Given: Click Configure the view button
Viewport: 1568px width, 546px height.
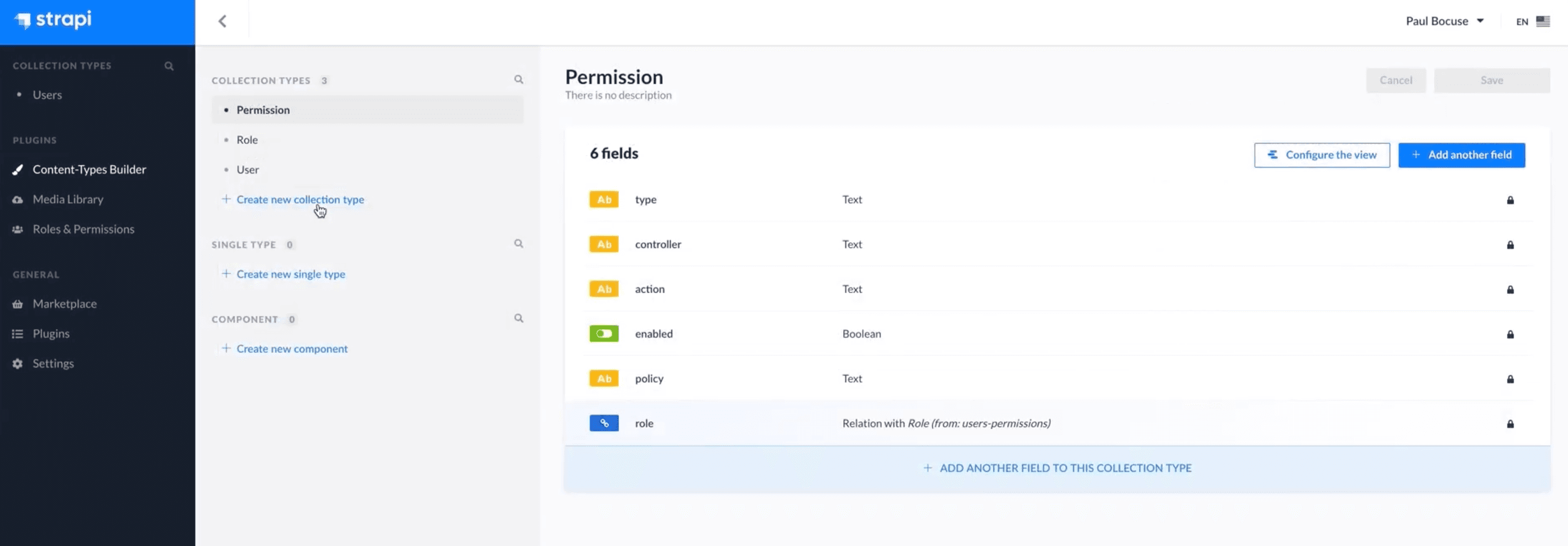Looking at the screenshot, I should [x=1322, y=155].
